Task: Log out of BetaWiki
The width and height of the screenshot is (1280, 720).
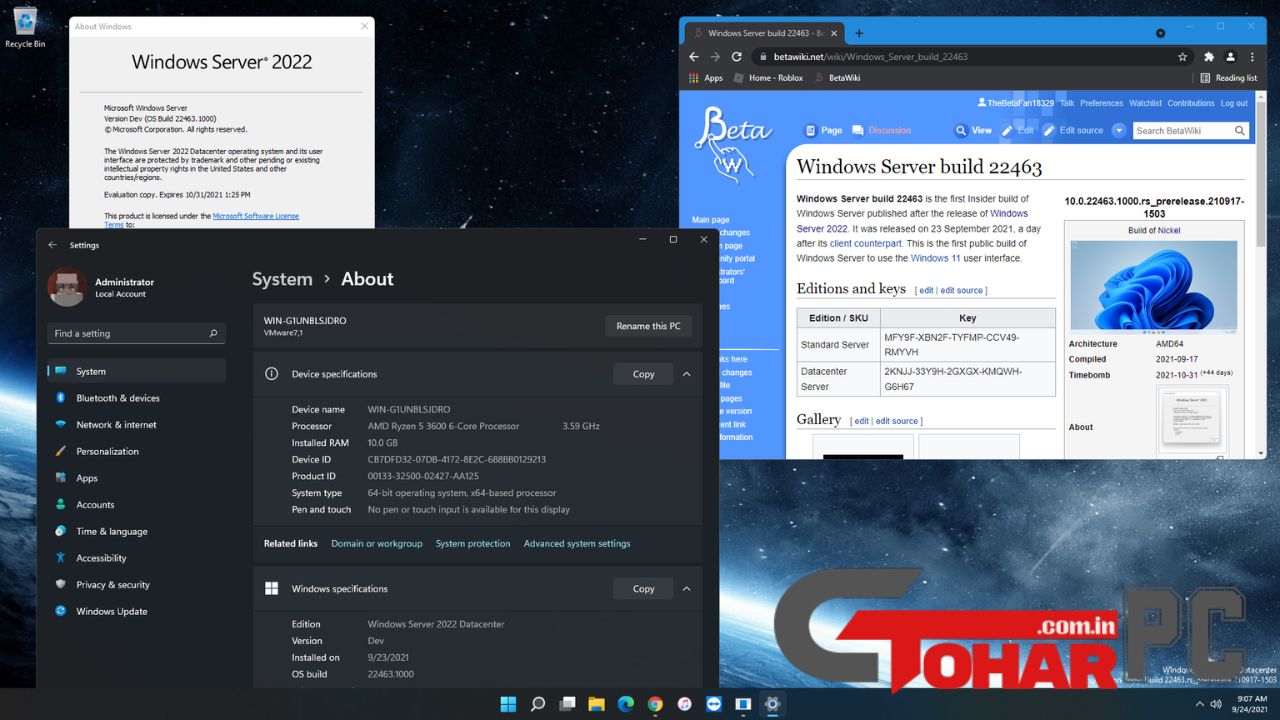Action: [1234, 103]
